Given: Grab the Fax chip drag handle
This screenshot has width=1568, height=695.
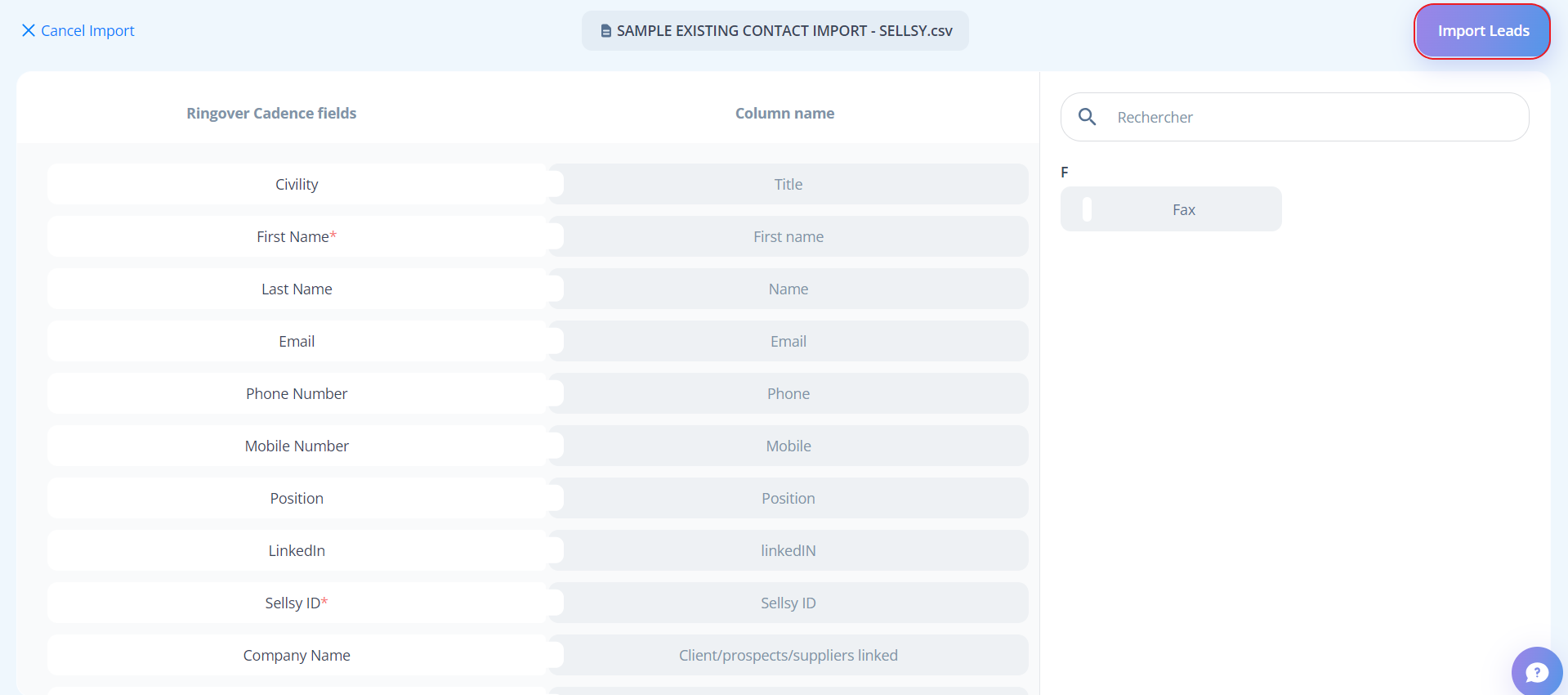Looking at the screenshot, I should (x=1087, y=209).
